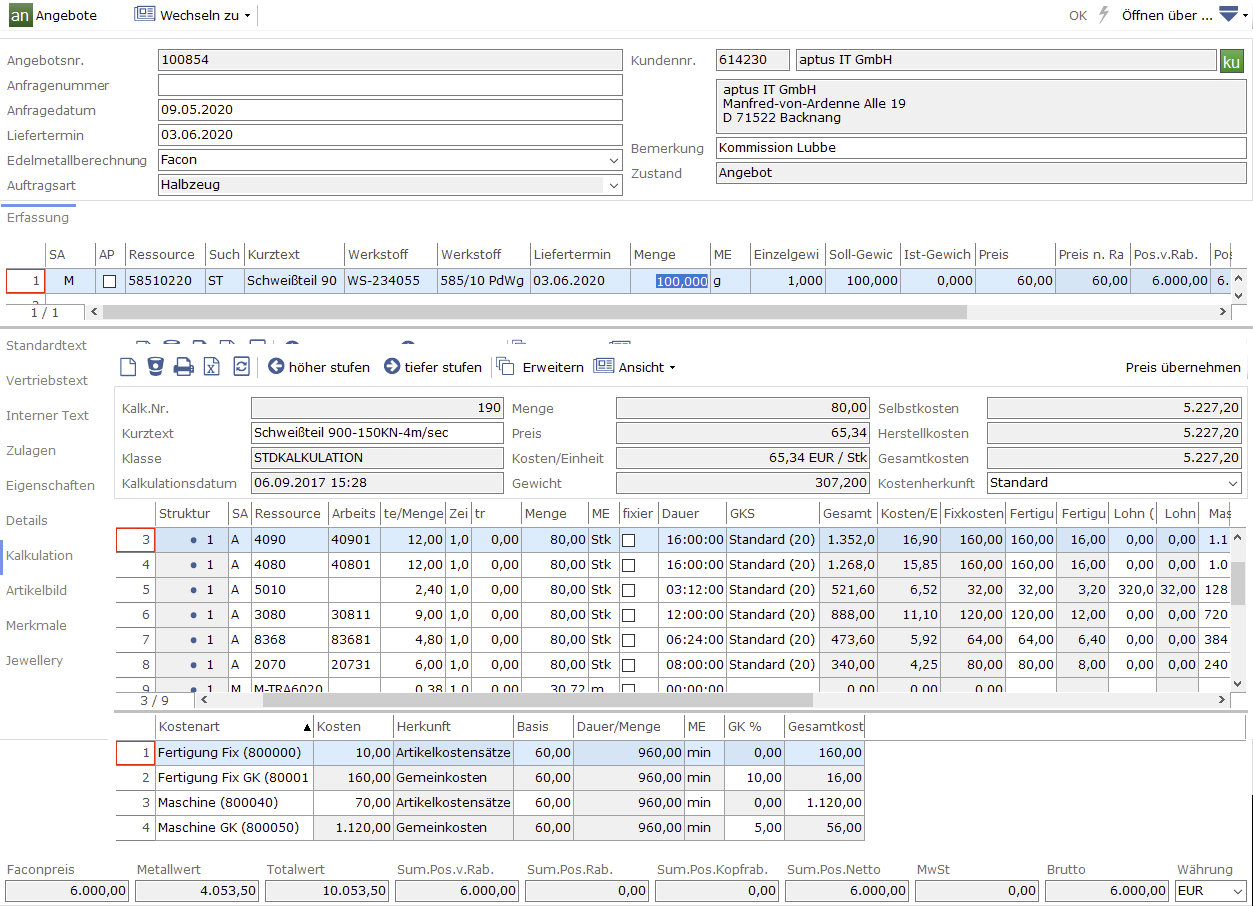The height and width of the screenshot is (906, 1253).
Task: Click the 'tiefer stufen' arrow icon
Action: tap(392, 367)
